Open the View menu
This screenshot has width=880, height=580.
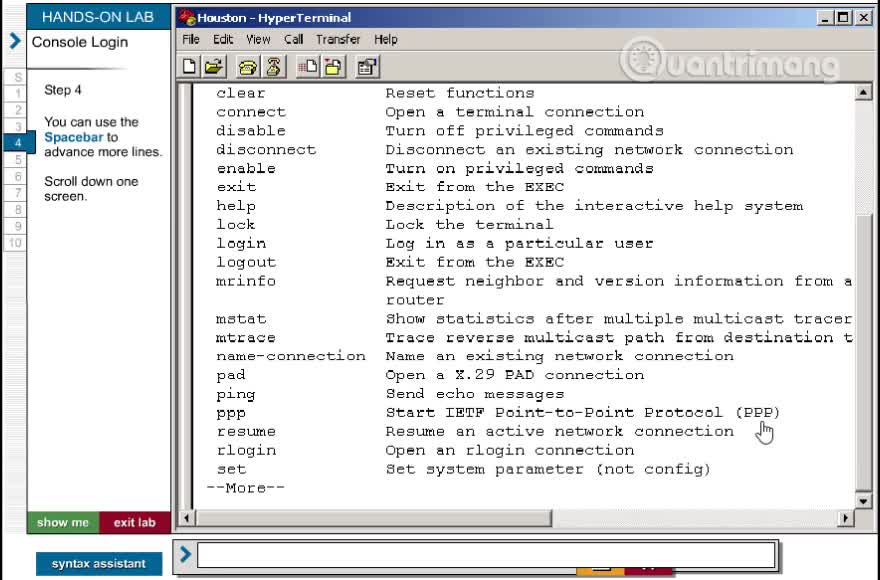click(x=258, y=39)
